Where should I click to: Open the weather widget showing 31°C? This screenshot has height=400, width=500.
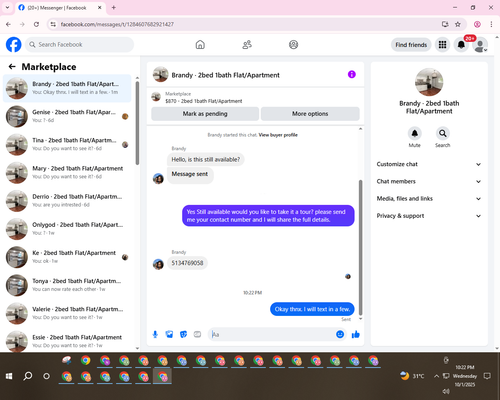(412, 376)
